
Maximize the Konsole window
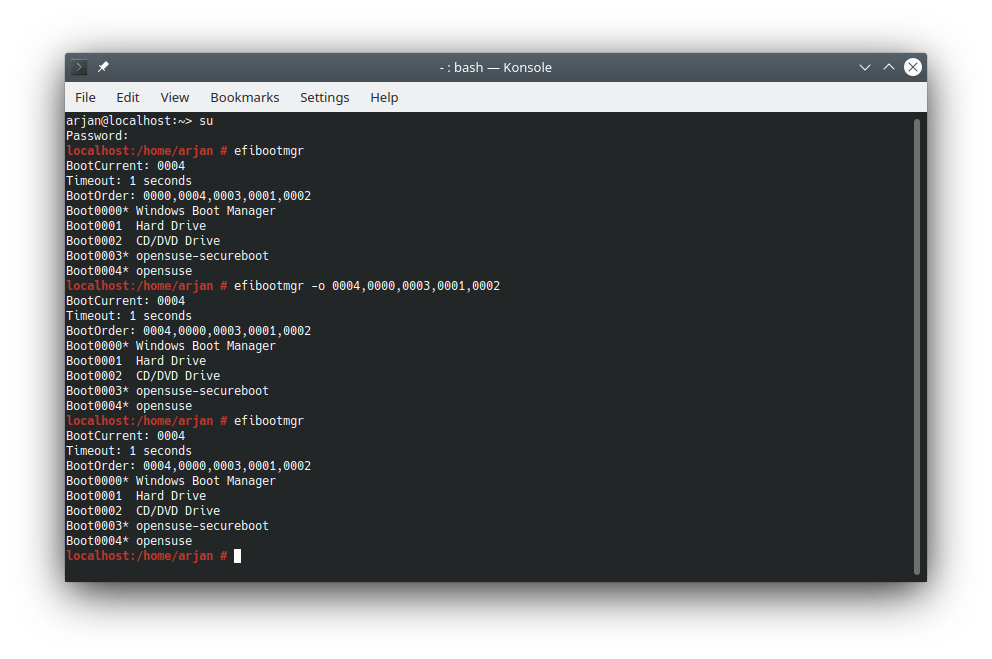(889, 67)
